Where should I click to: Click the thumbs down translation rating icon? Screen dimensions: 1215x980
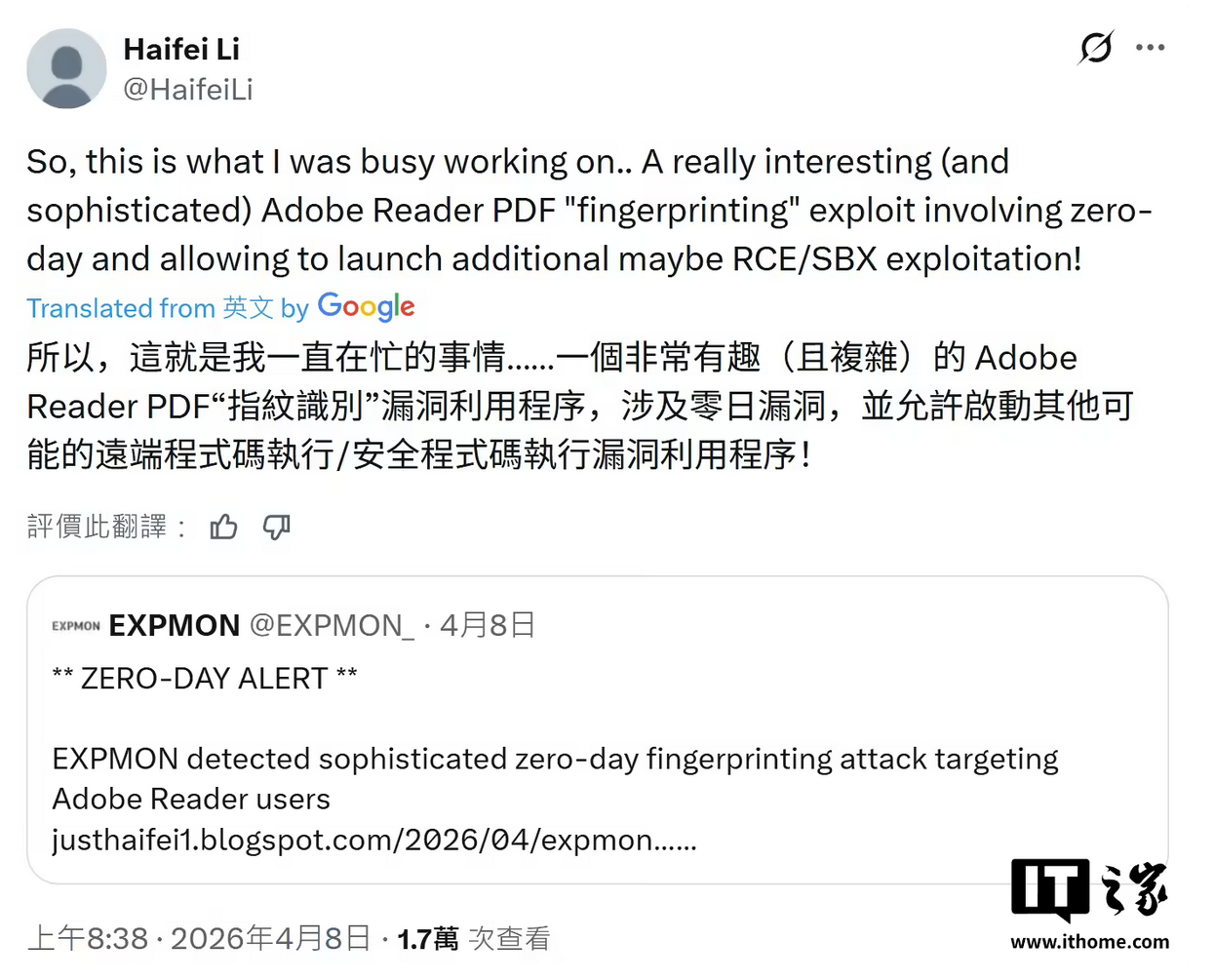[276, 527]
